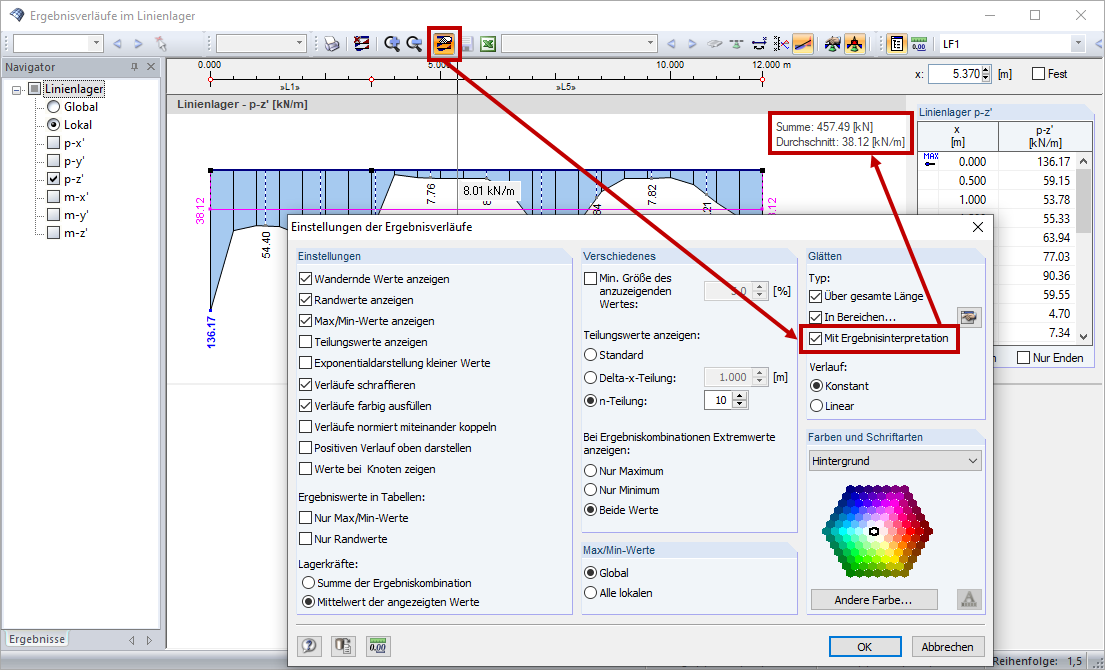Viewport: 1105px width, 670px height.
Task: Select 'Summe der Ergebniskombination' radio
Action: [x=308, y=583]
